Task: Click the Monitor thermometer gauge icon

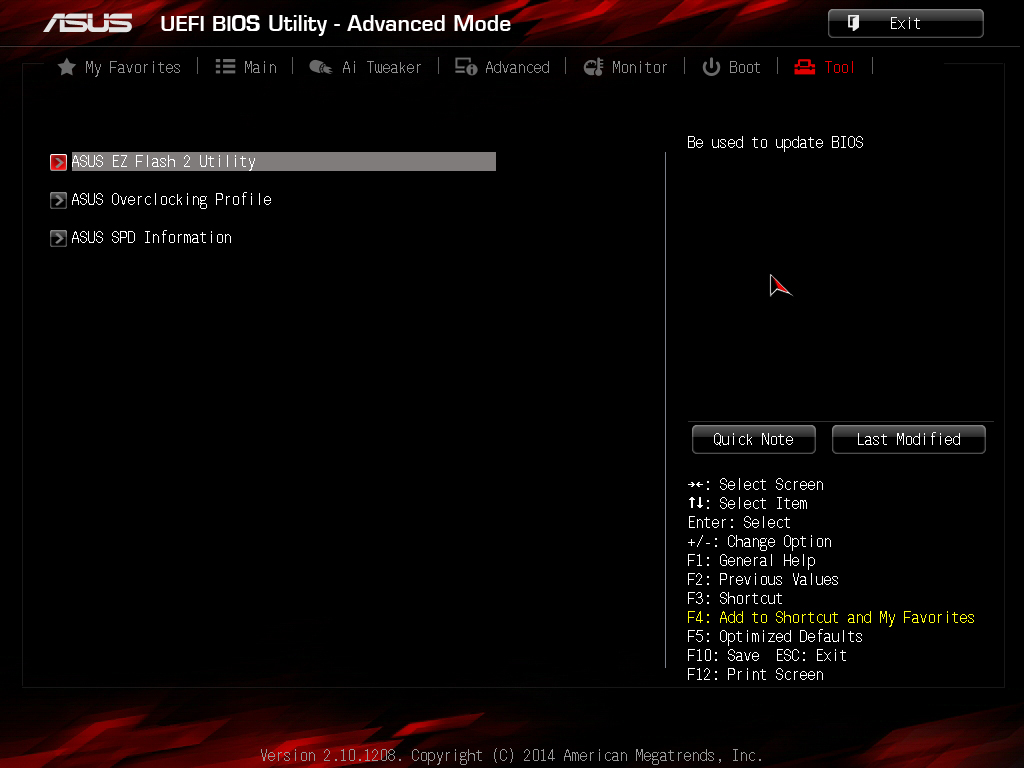Action: click(x=593, y=67)
